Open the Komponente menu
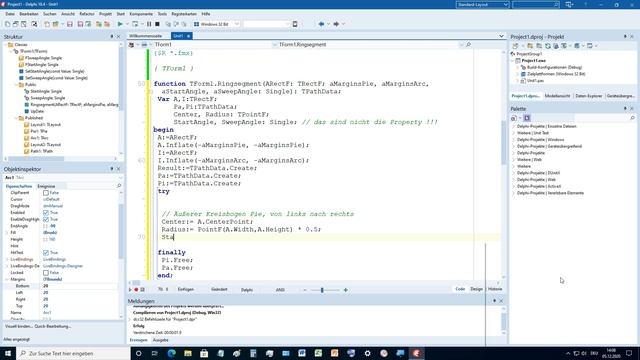Screen dimensions: 640x360 coord(141,14)
